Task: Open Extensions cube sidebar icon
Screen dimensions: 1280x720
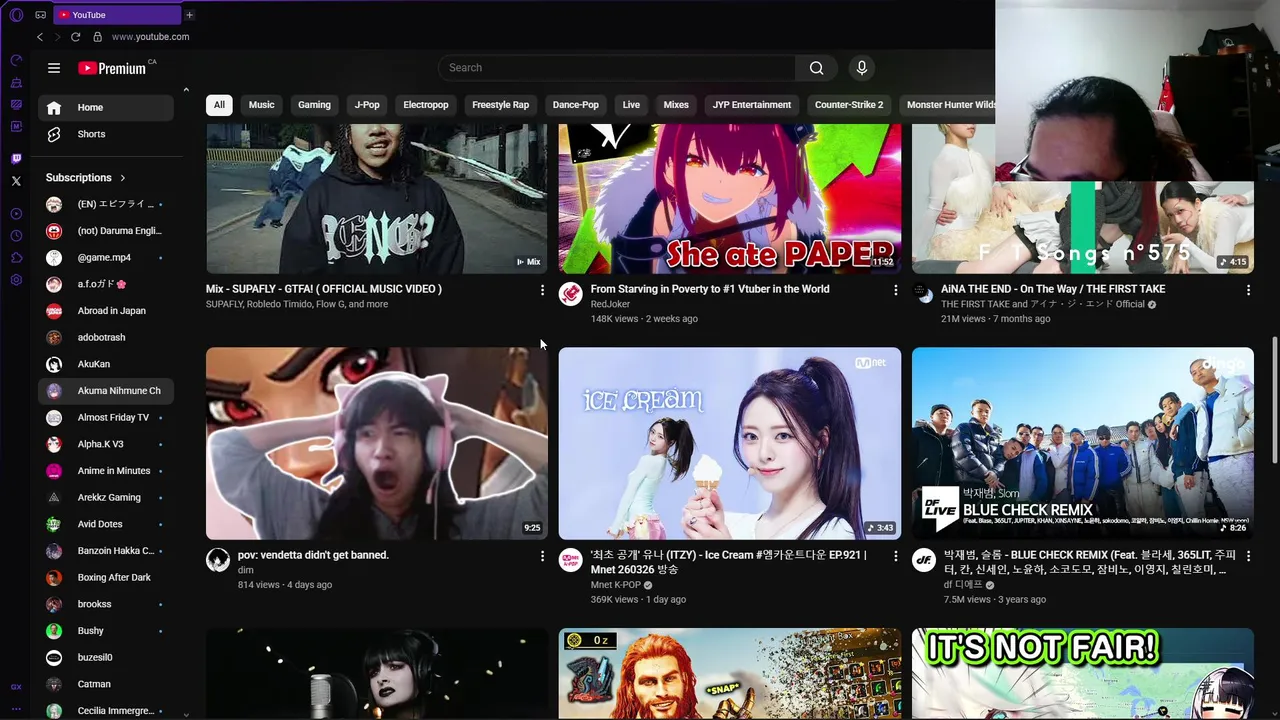Action: (16, 258)
